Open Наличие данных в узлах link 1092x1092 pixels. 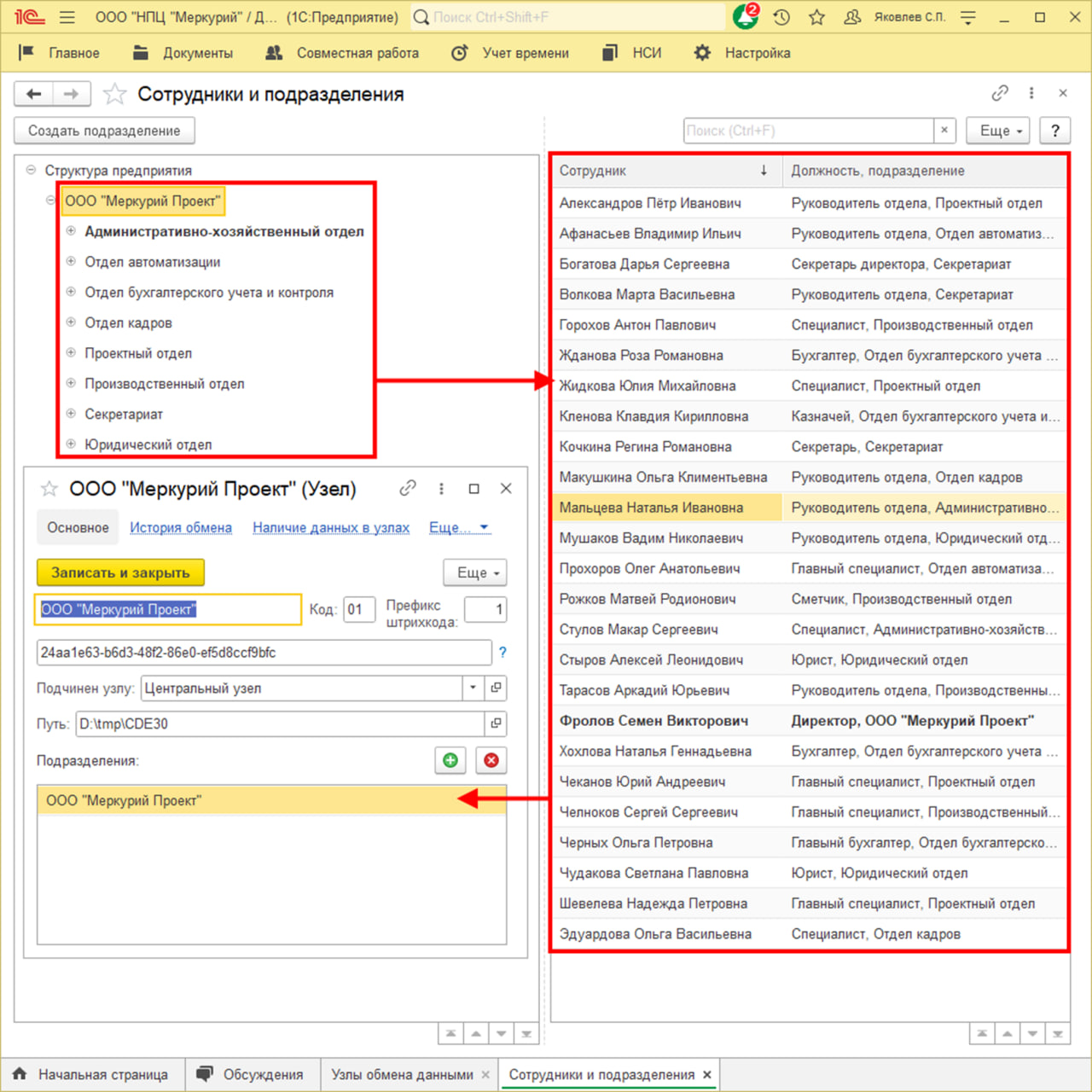point(331,527)
